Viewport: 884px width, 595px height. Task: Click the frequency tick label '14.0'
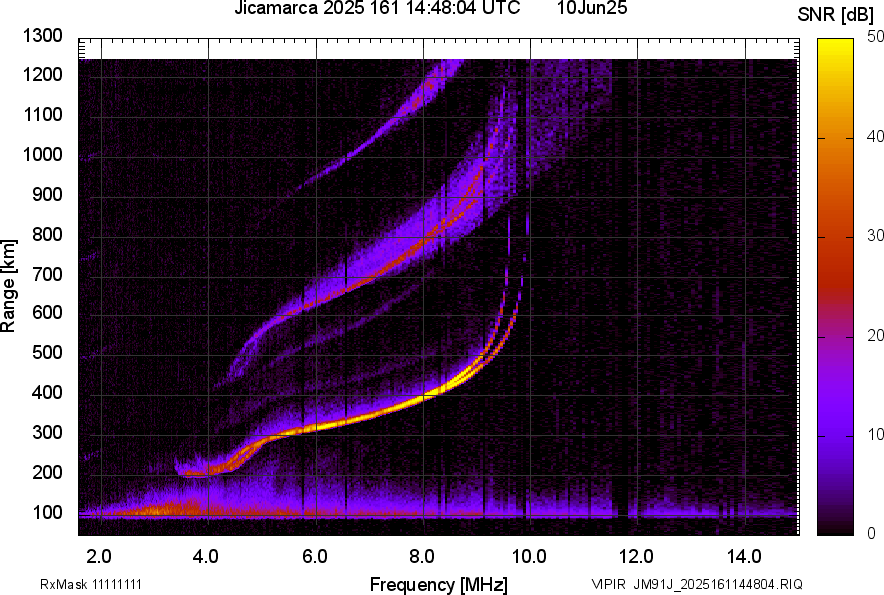tap(744, 557)
